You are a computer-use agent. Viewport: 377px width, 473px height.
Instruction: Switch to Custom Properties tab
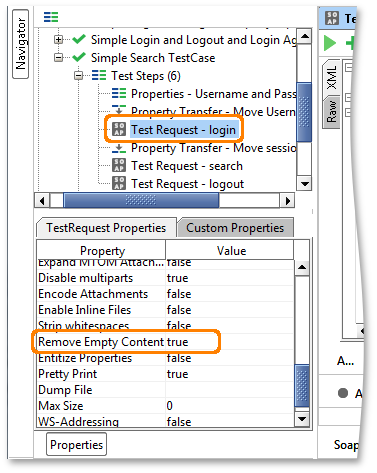coord(235,228)
